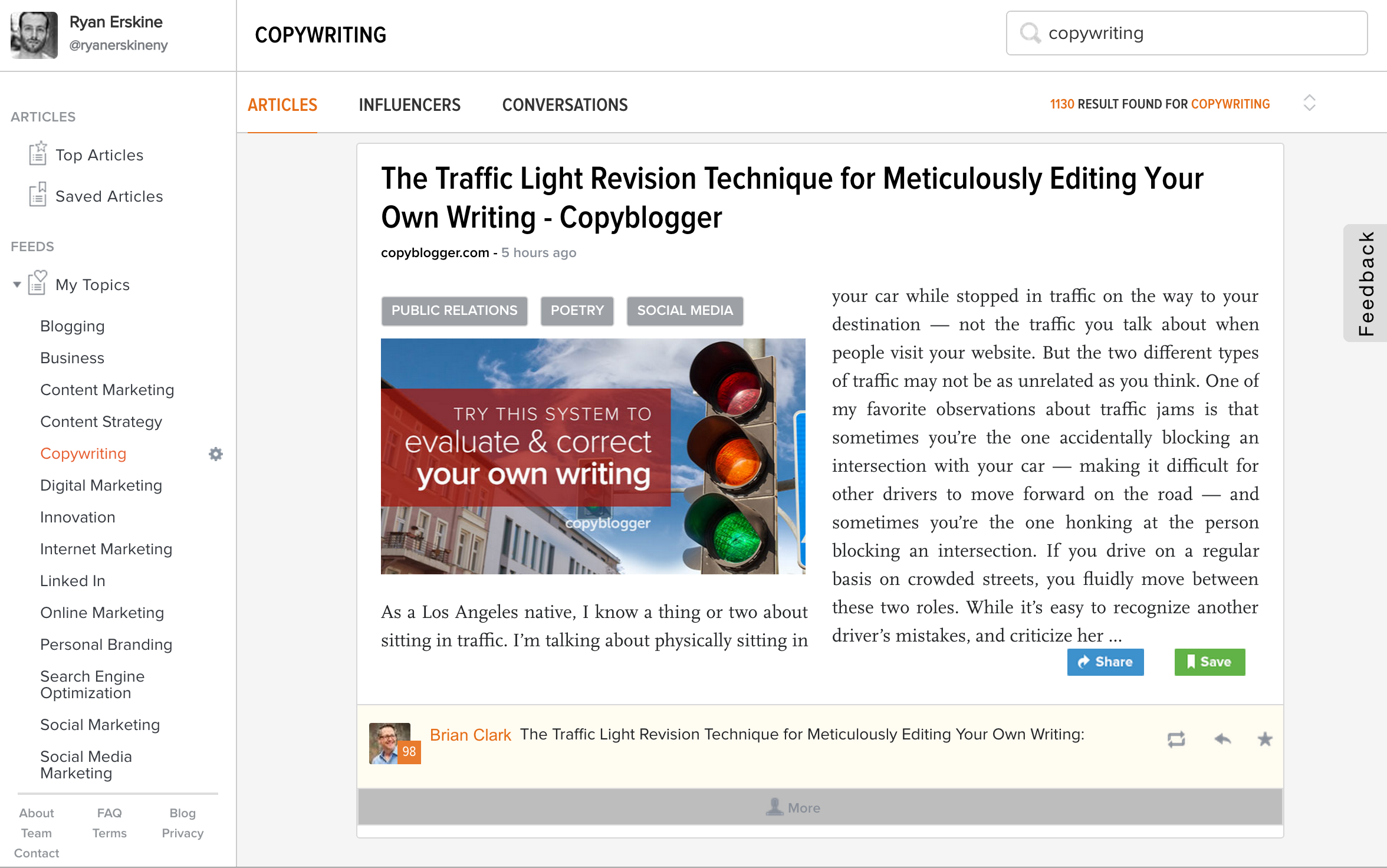The width and height of the screenshot is (1387, 868).
Task: Open Search Engine Optimization topic
Action: (x=92, y=685)
